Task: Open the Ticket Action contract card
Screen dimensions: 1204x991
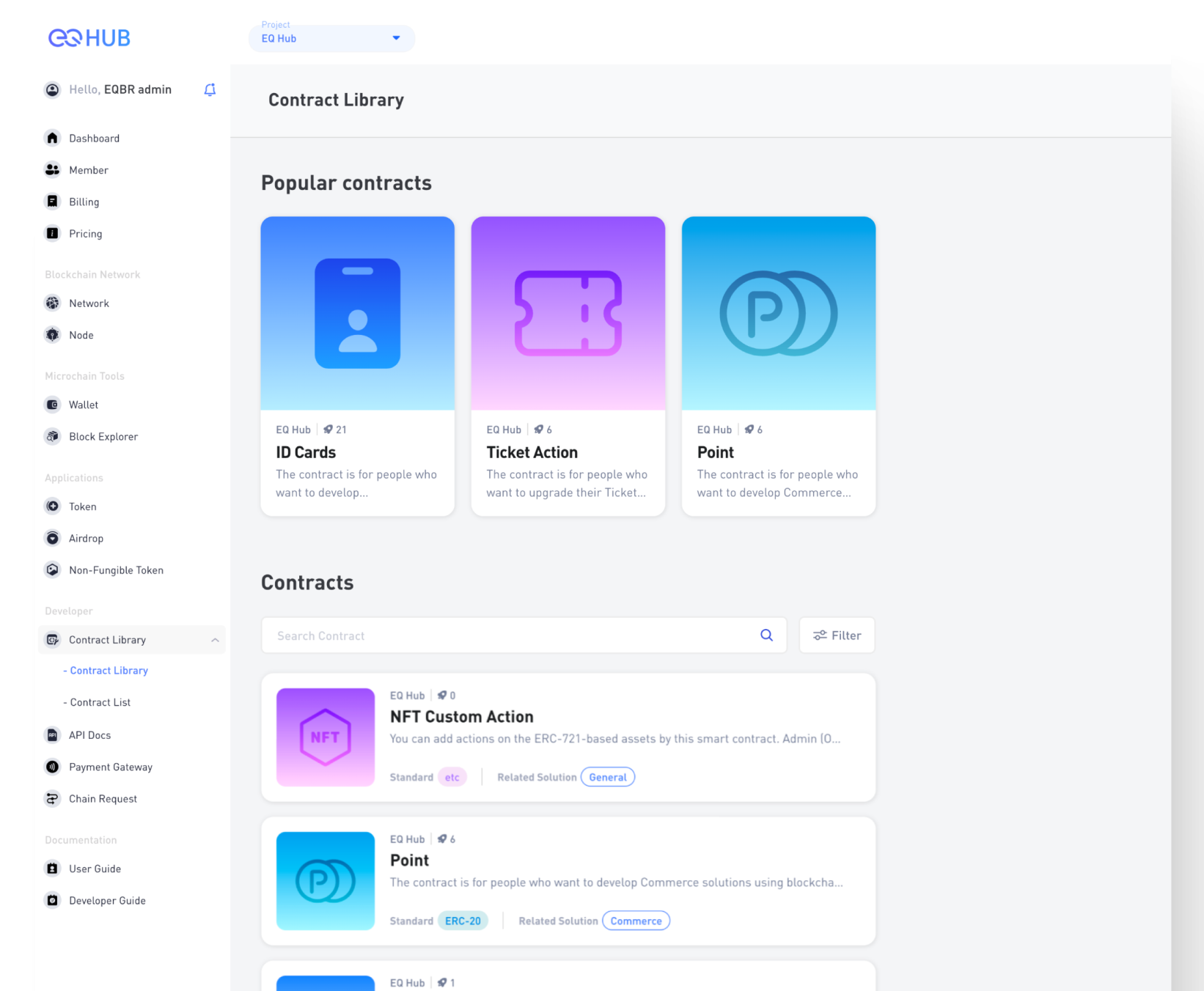Action: point(568,366)
